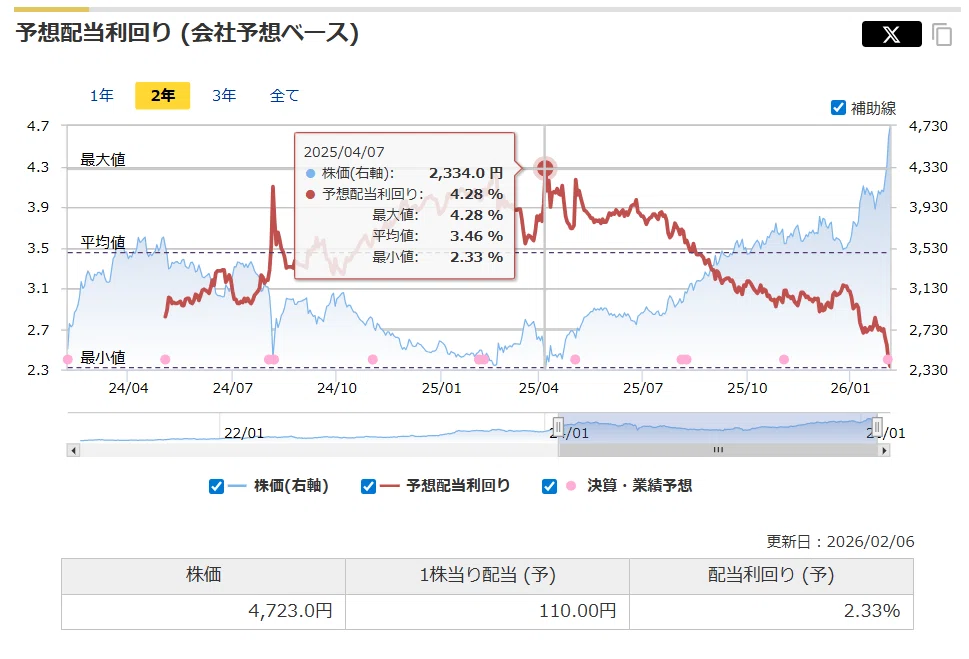This screenshot has height=659, width=969.
Task: Share chart via the X button
Action: click(891, 34)
